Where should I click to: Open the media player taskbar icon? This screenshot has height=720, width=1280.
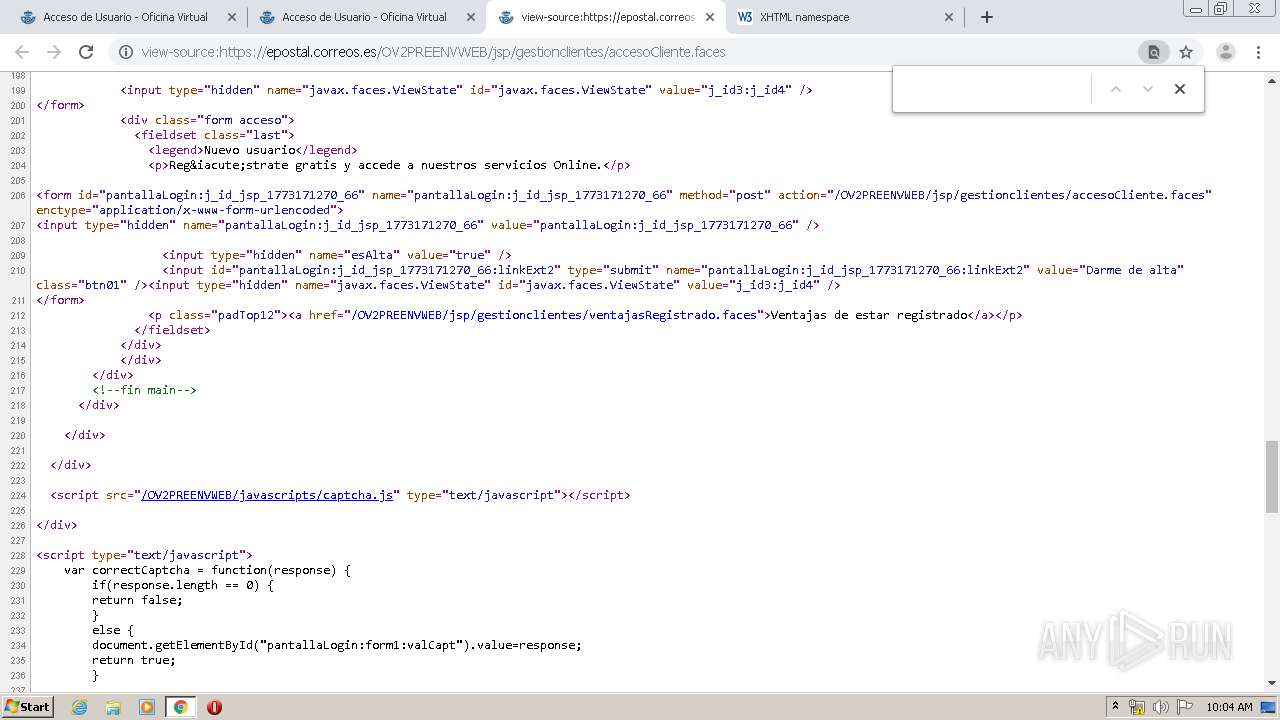pos(147,707)
